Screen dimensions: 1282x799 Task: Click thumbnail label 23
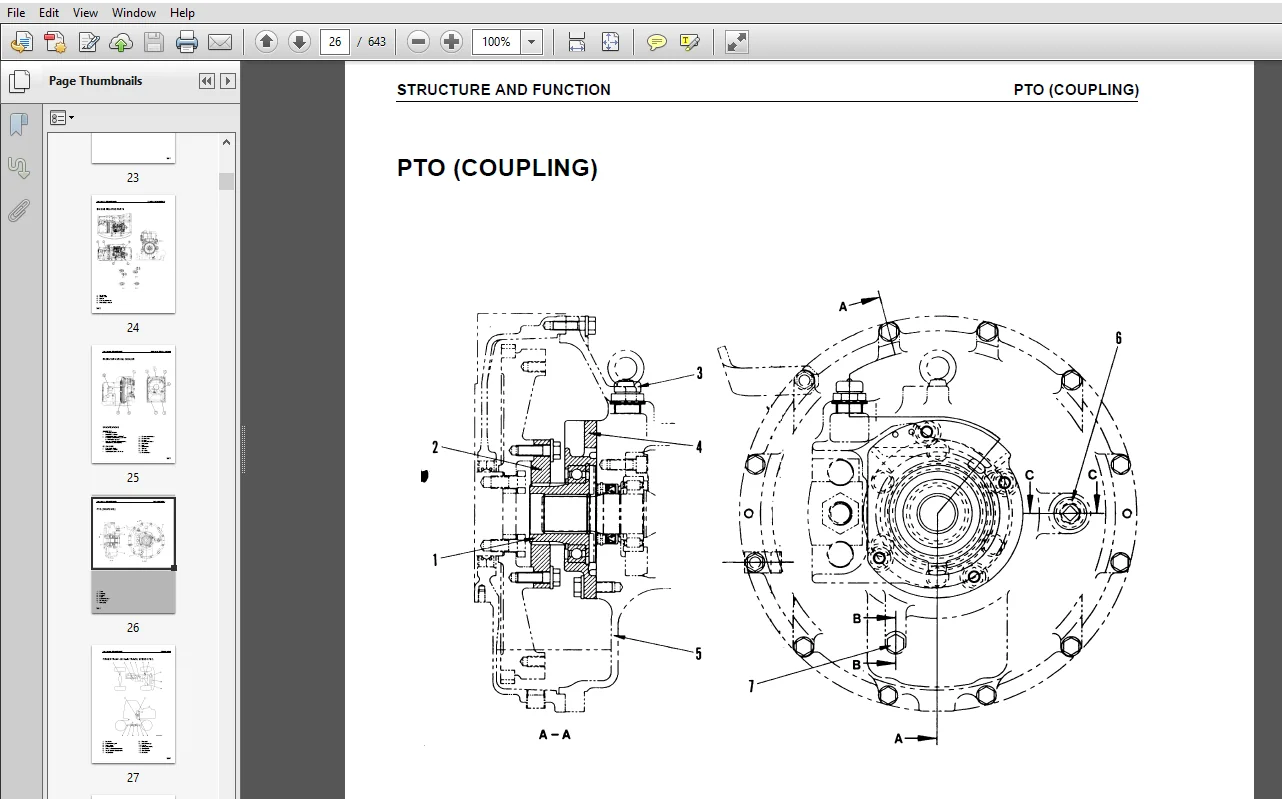[133, 178]
